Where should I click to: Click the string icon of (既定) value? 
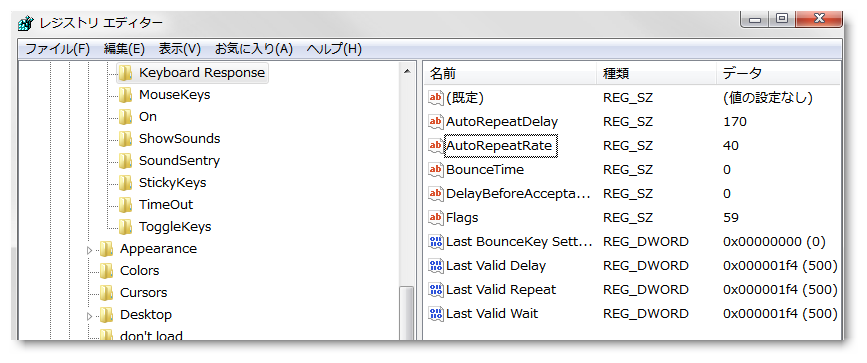436,98
